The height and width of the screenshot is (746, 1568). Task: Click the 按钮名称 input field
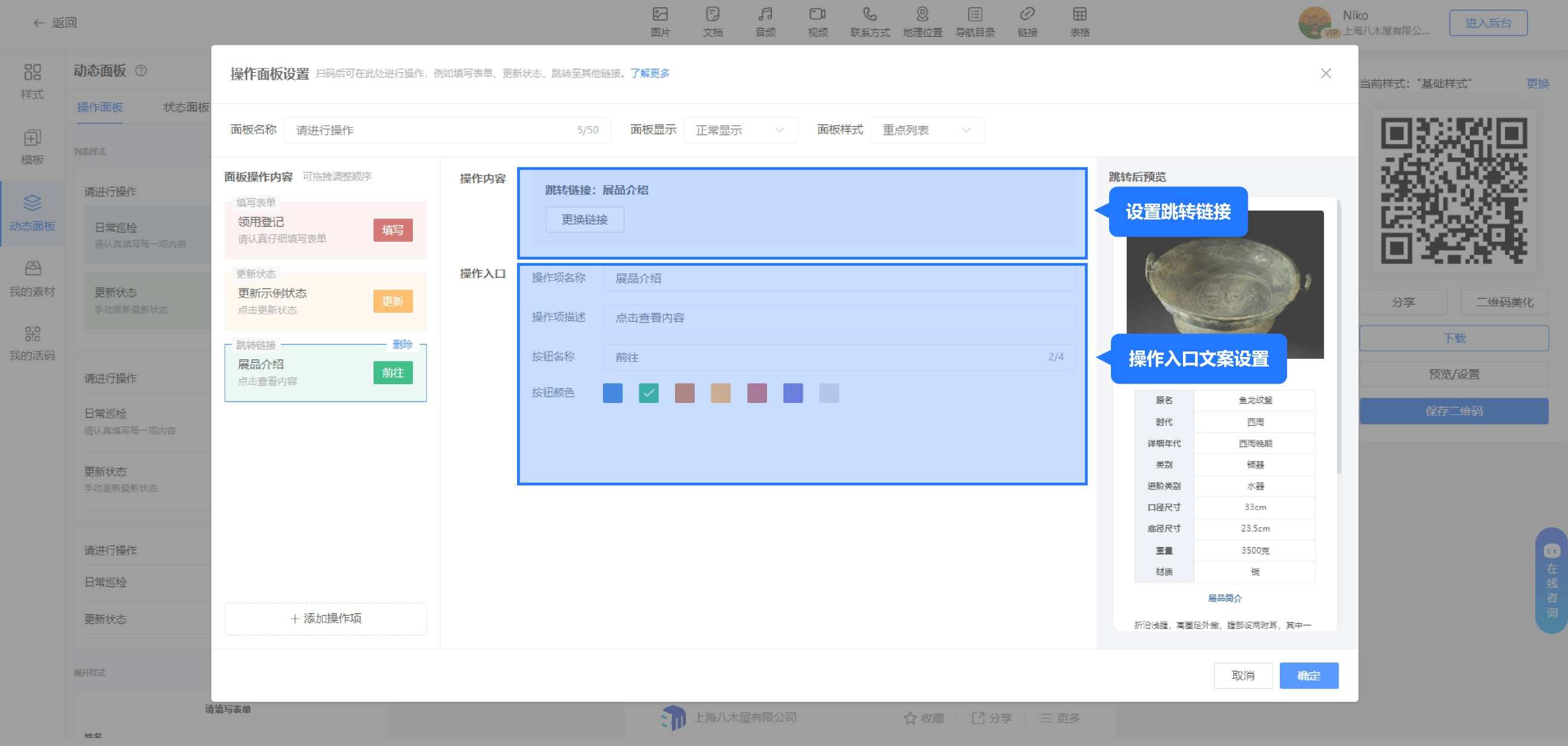(839, 357)
